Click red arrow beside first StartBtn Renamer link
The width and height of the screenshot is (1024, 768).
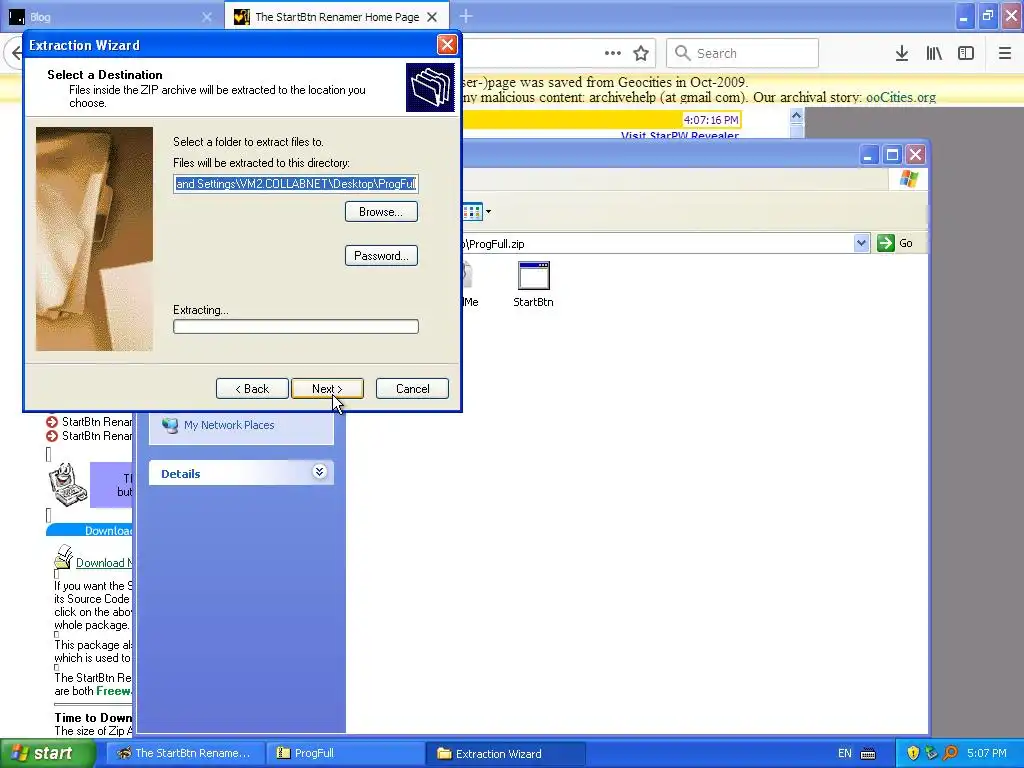[x=52, y=422]
